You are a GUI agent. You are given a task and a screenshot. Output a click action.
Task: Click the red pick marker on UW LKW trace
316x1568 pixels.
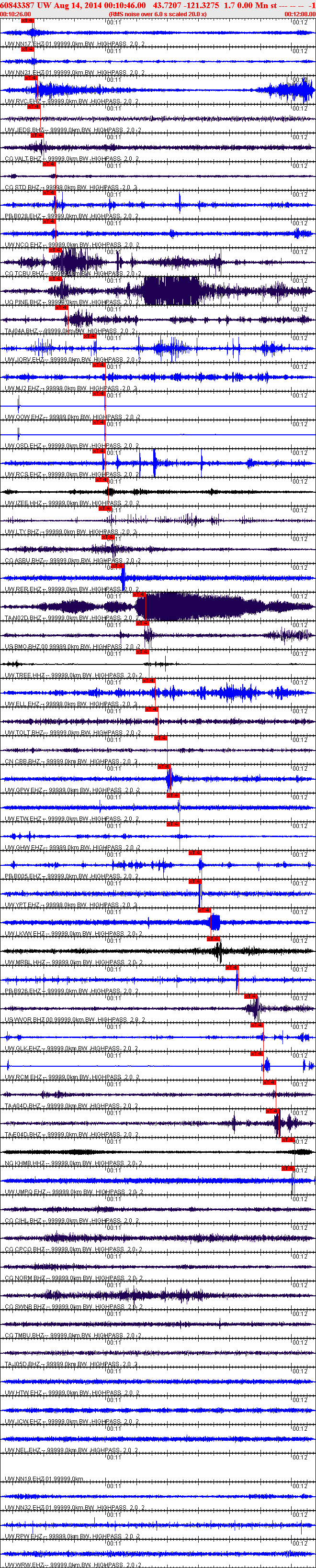(x=204, y=910)
